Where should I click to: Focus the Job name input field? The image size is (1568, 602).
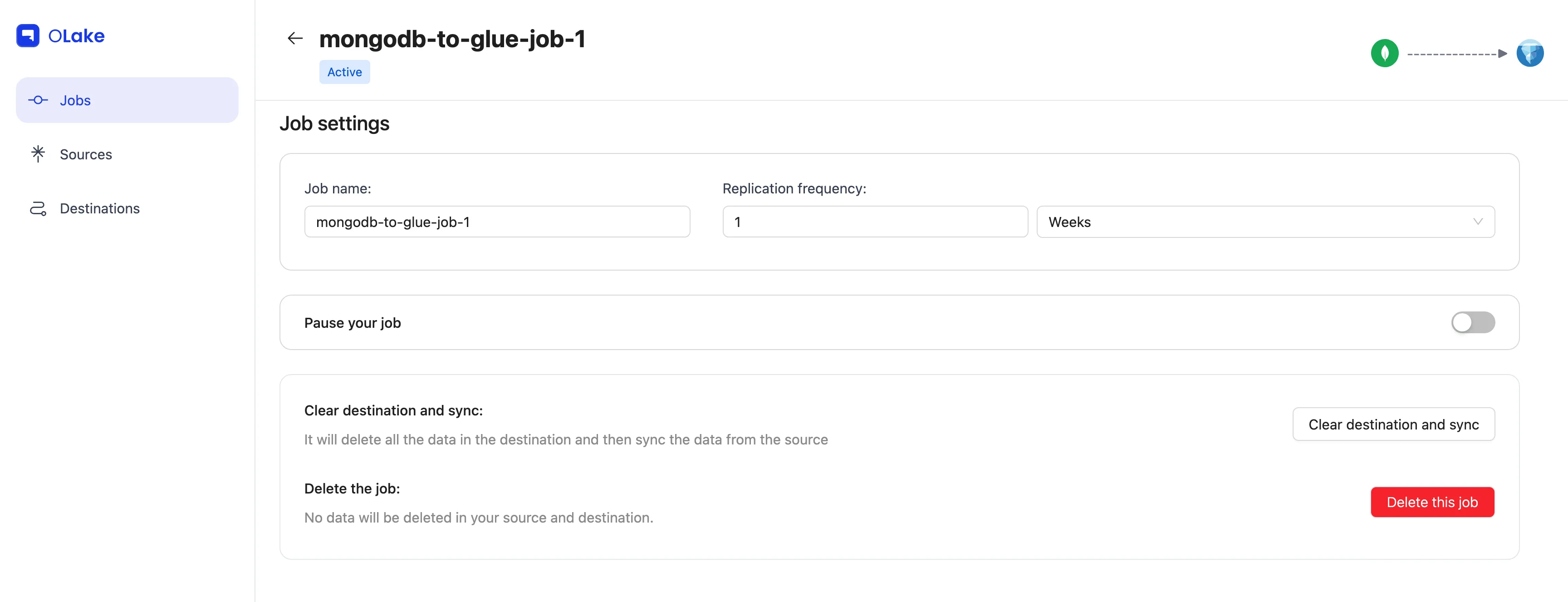497,222
